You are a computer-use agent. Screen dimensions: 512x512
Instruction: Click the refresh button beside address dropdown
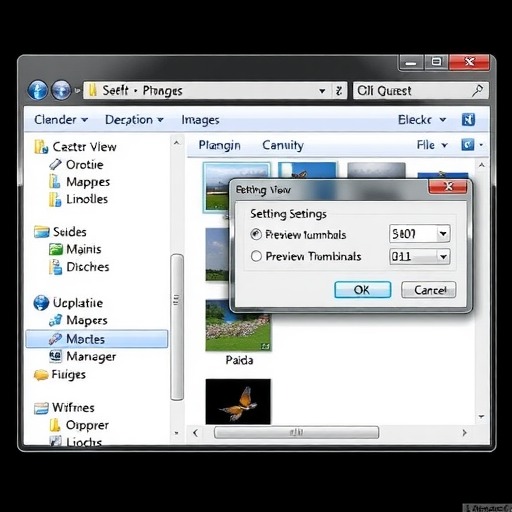pos(339,91)
